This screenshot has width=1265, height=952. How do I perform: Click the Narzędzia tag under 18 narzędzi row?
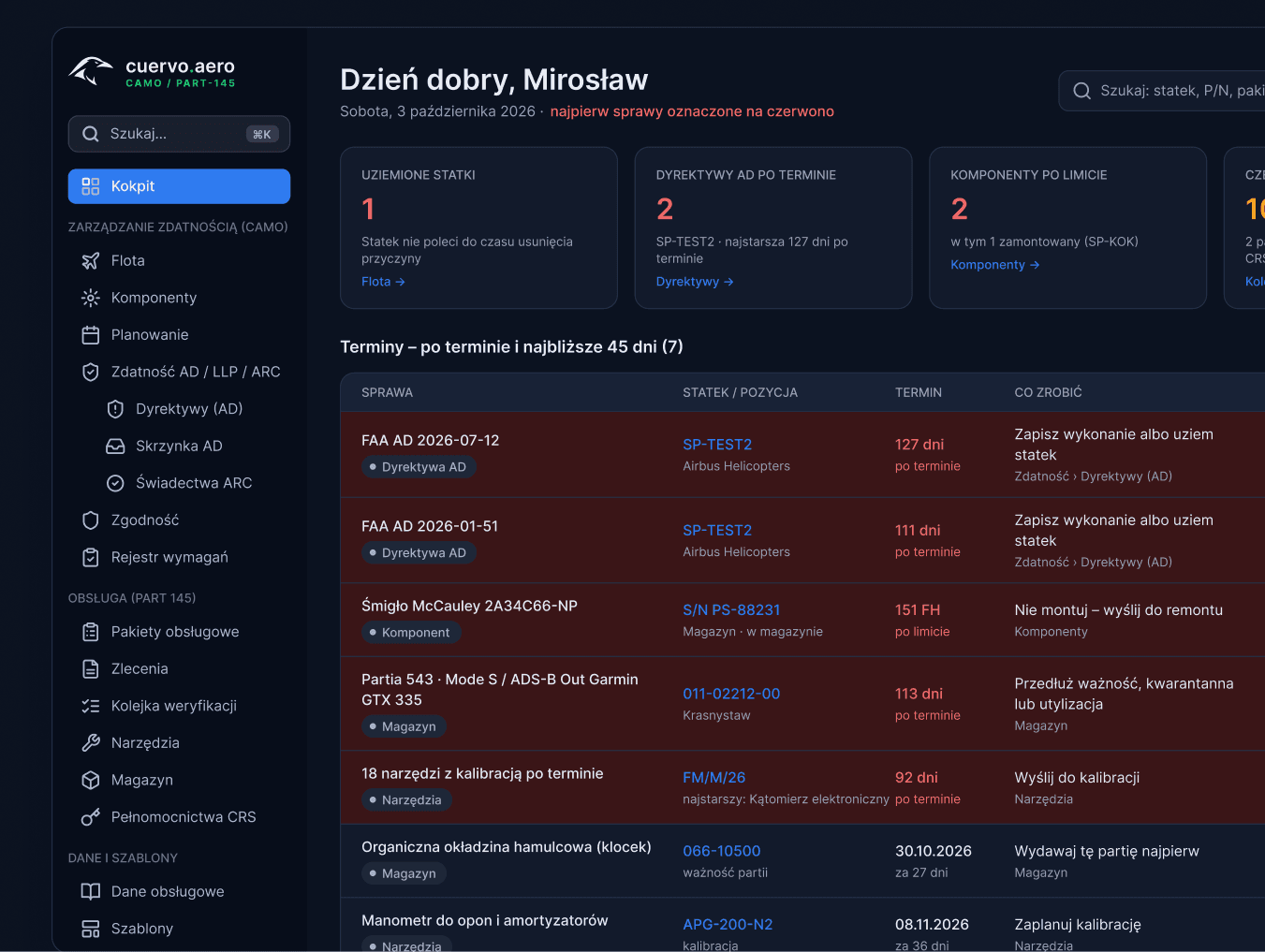coord(407,800)
